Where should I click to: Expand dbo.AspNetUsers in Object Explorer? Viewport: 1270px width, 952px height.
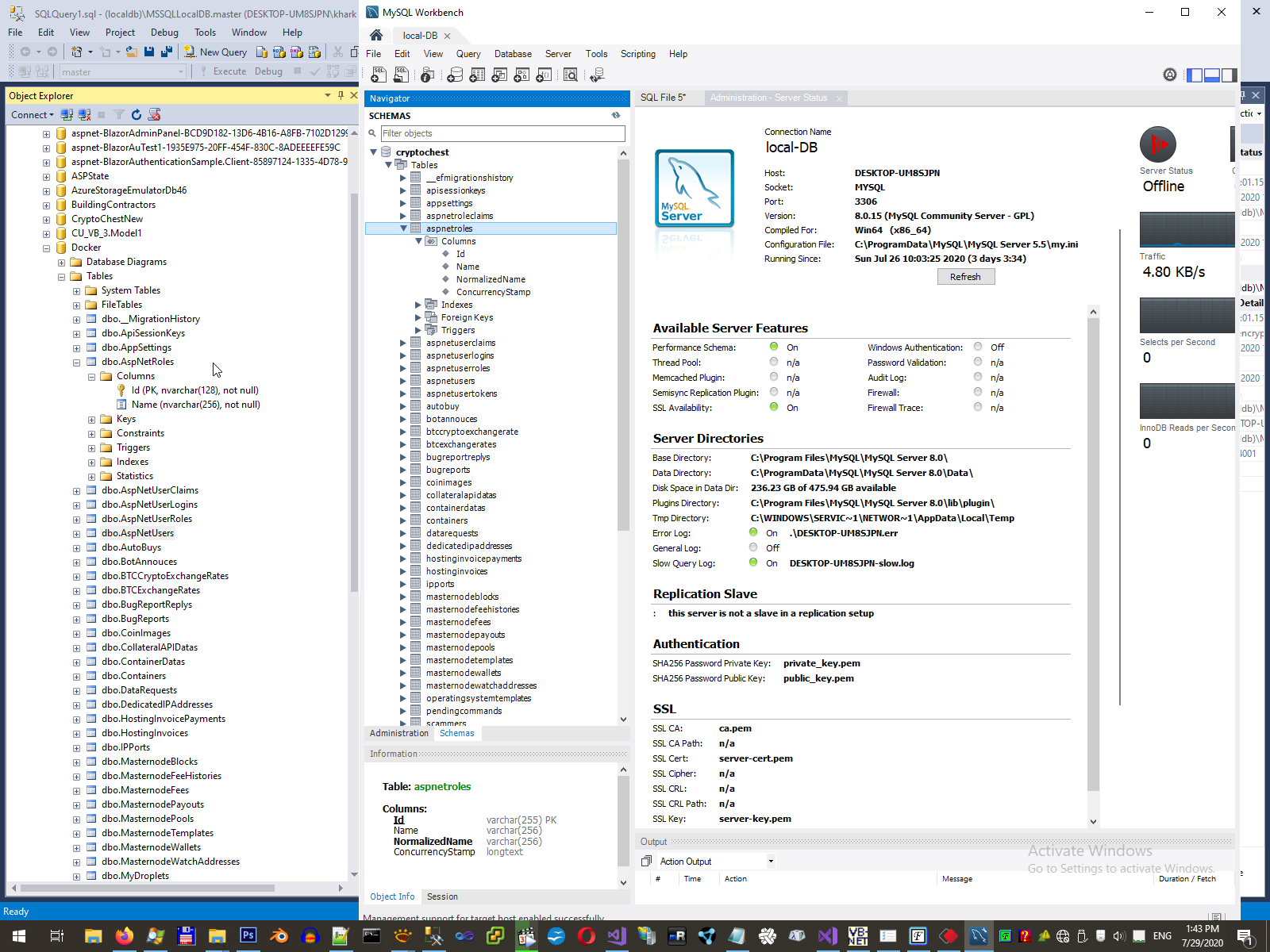tap(77, 533)
